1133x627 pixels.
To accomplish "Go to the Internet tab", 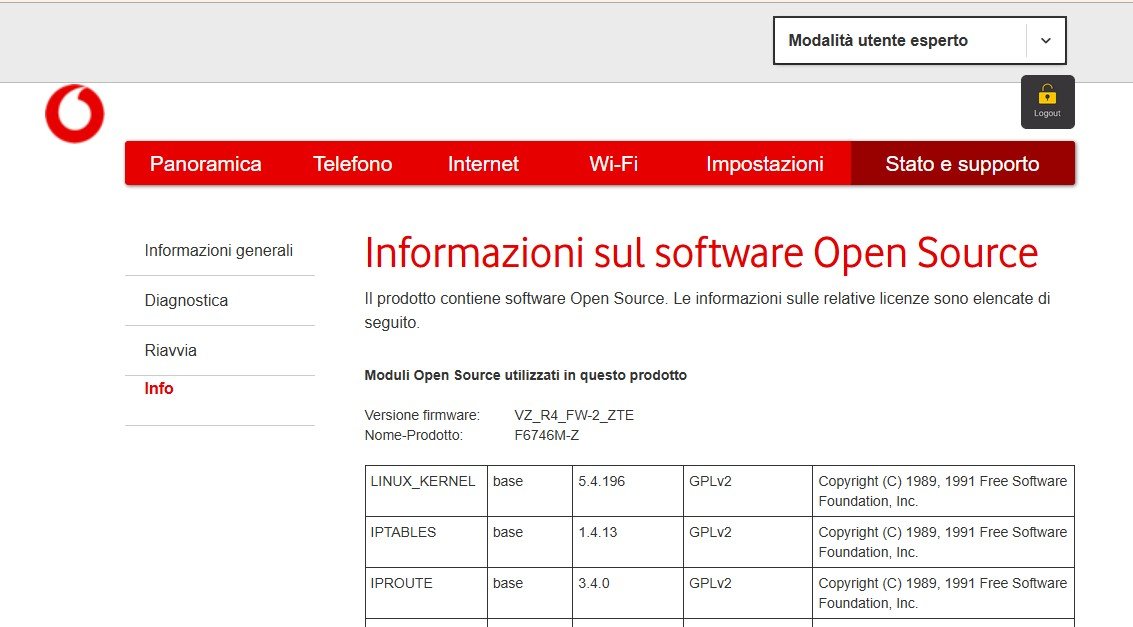I will click(483, 164).
